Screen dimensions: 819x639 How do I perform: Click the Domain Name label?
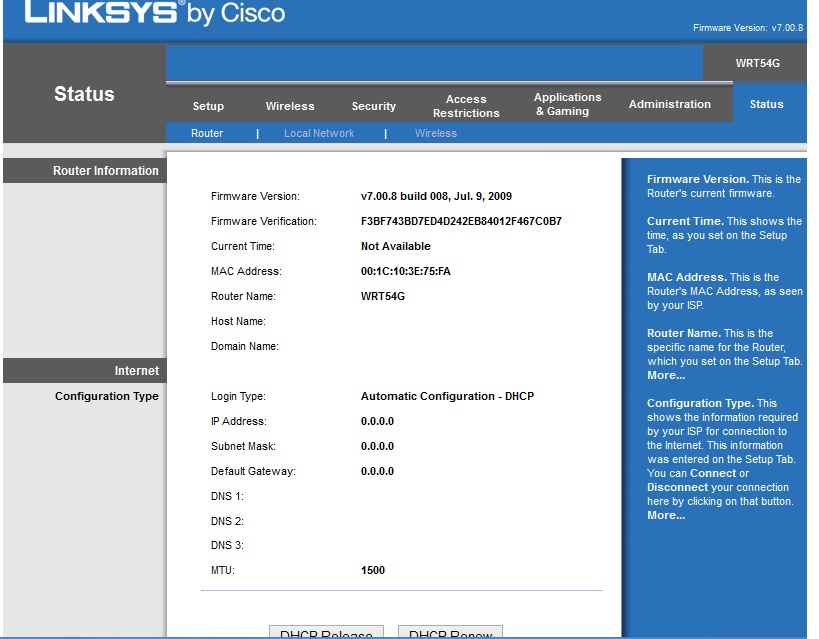[244, 346]
